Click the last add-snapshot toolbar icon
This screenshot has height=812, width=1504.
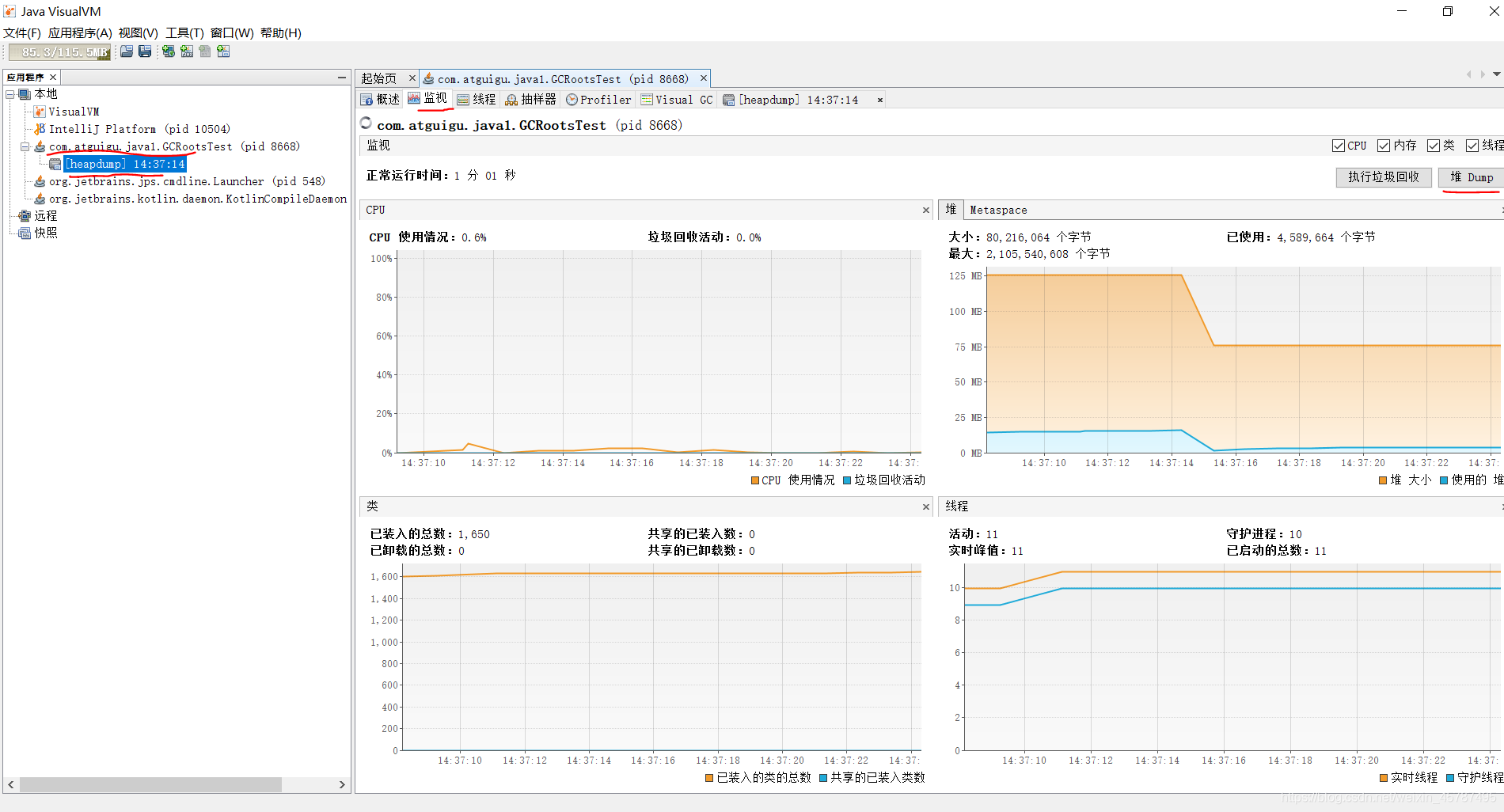[x=223, y=51]
